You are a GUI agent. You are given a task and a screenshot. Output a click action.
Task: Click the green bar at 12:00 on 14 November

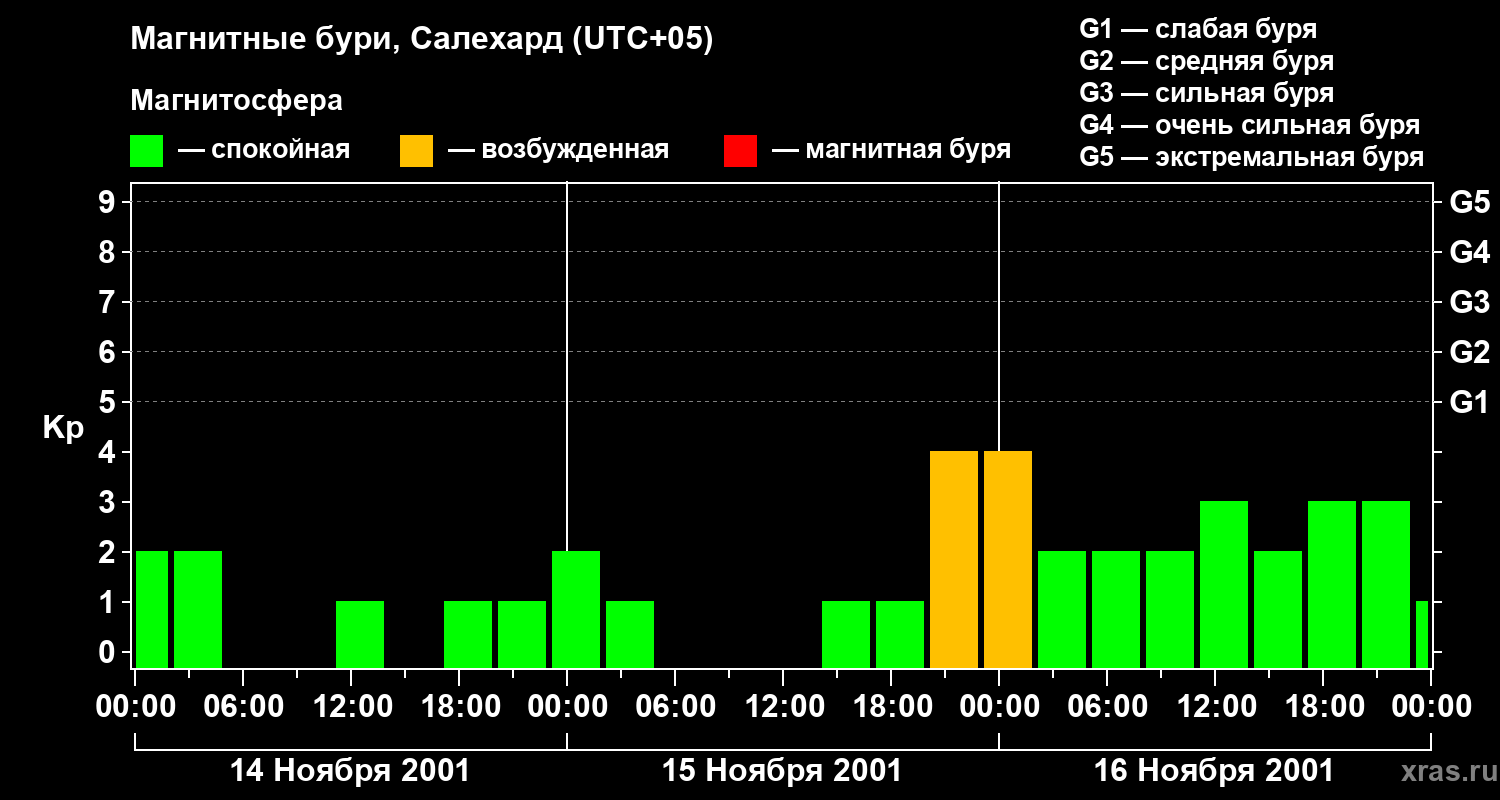coord(360,635)
